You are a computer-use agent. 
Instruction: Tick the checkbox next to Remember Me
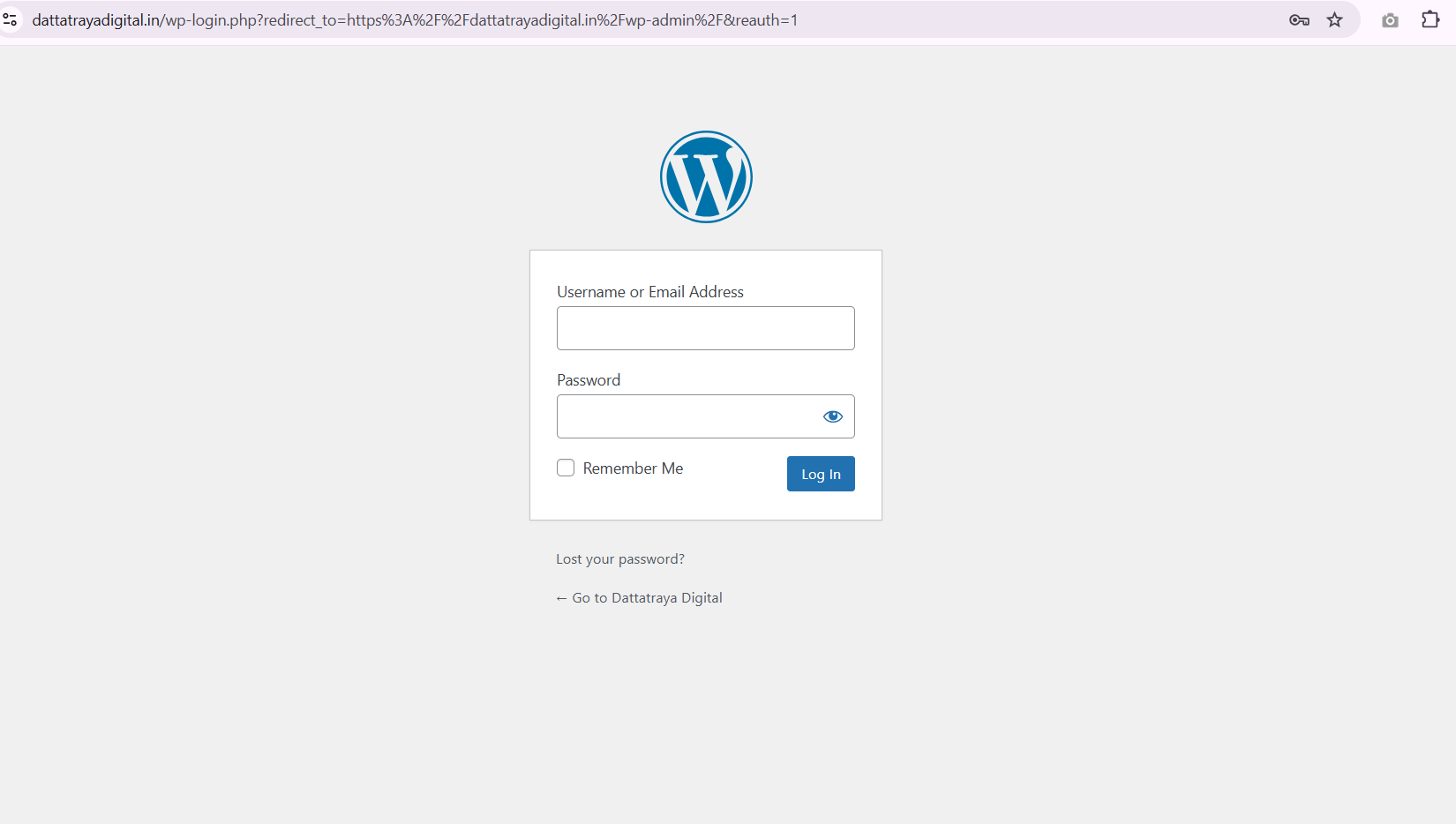click(x=565, y=468)
